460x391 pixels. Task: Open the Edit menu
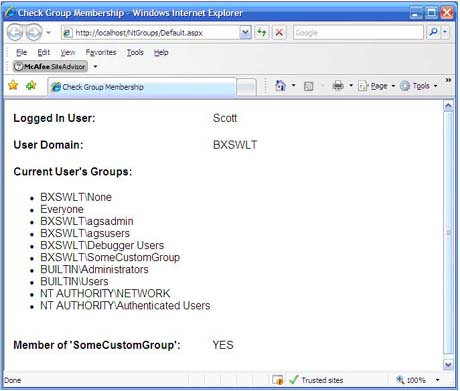[43, 52]
